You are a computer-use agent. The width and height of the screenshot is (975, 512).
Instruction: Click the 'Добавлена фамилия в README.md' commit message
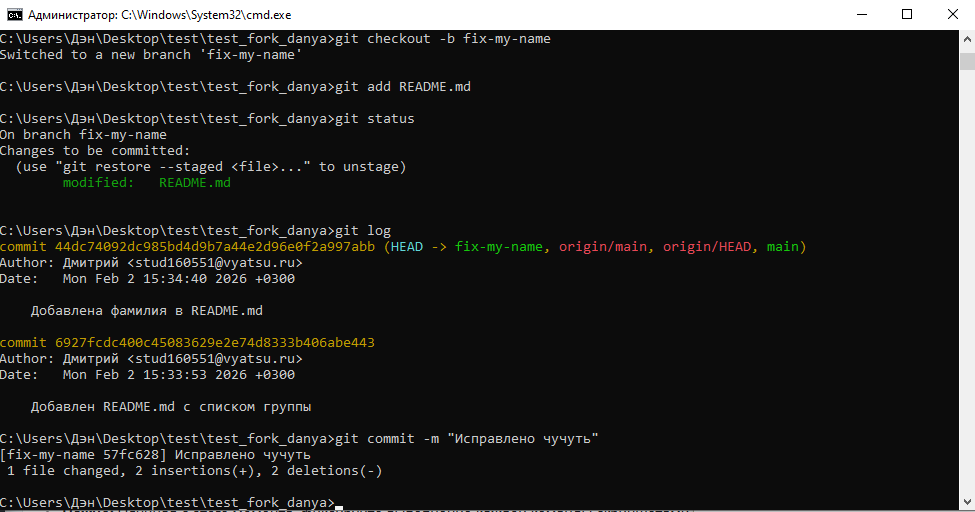click(x=147, y=311)
